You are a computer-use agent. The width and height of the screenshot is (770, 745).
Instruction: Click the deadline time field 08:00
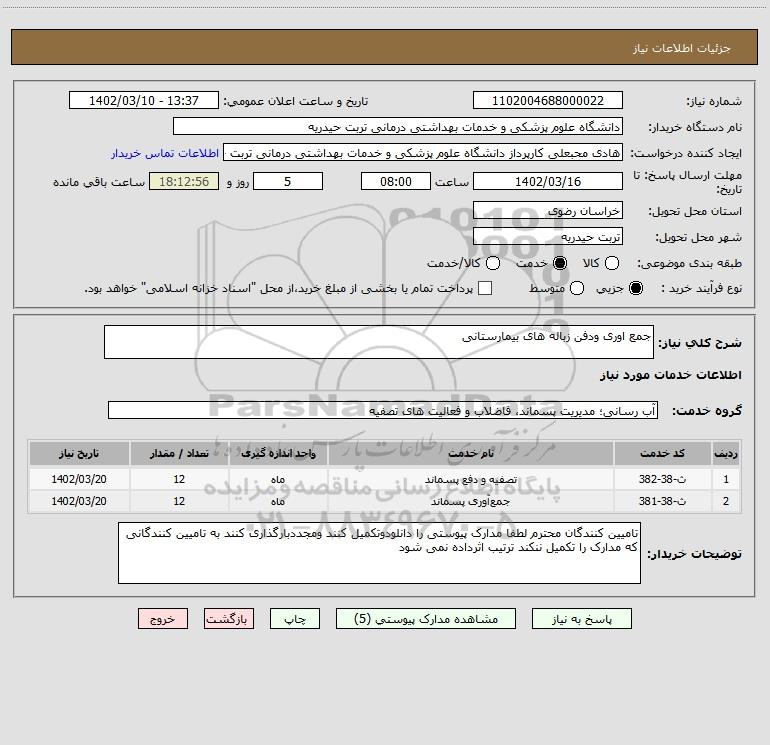click(x=396, y=181)
